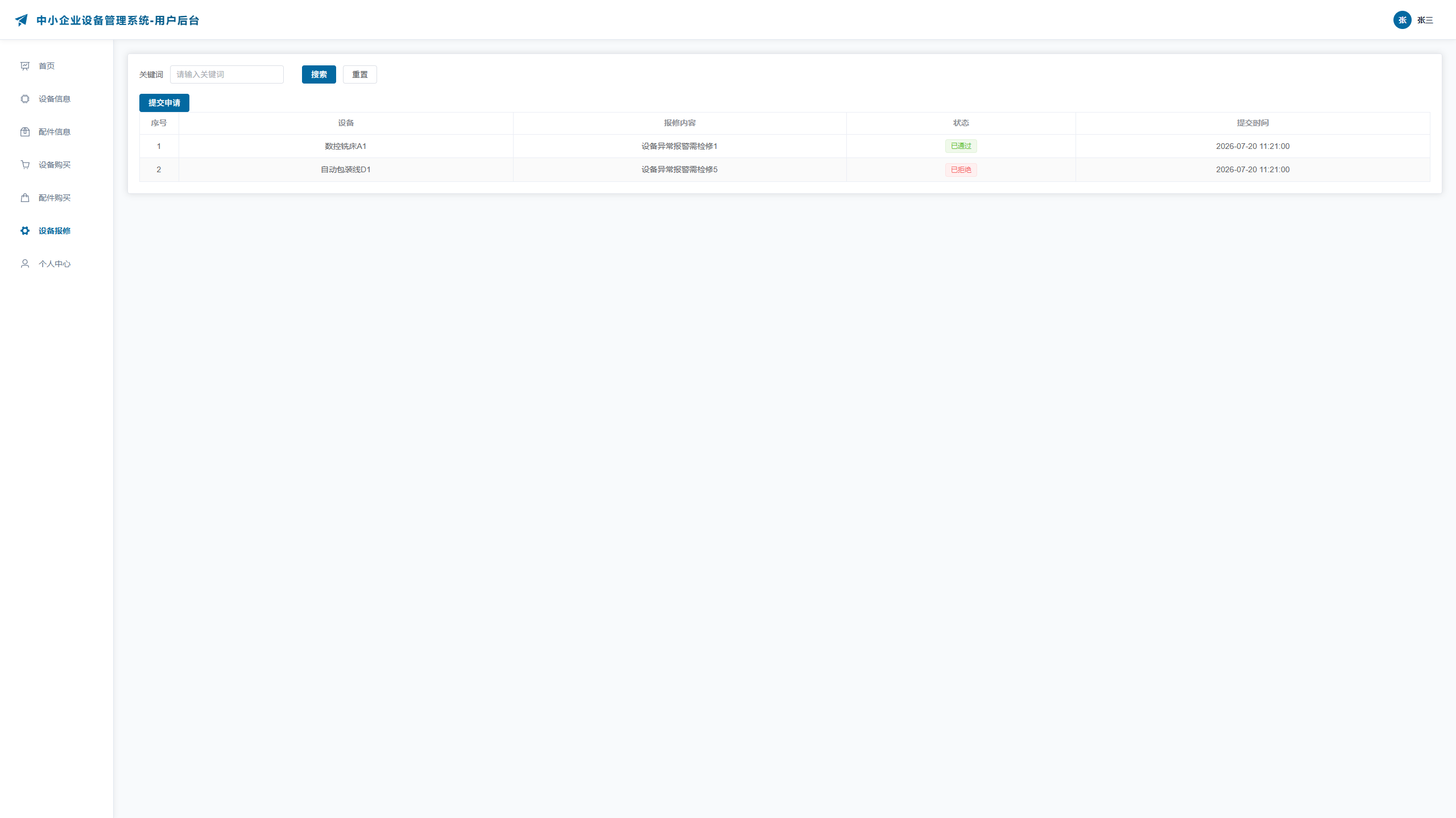This screenshot has height=818, width=1456.
Task: Select 个人中心 in the sidebar
Action: click(57, 264)
